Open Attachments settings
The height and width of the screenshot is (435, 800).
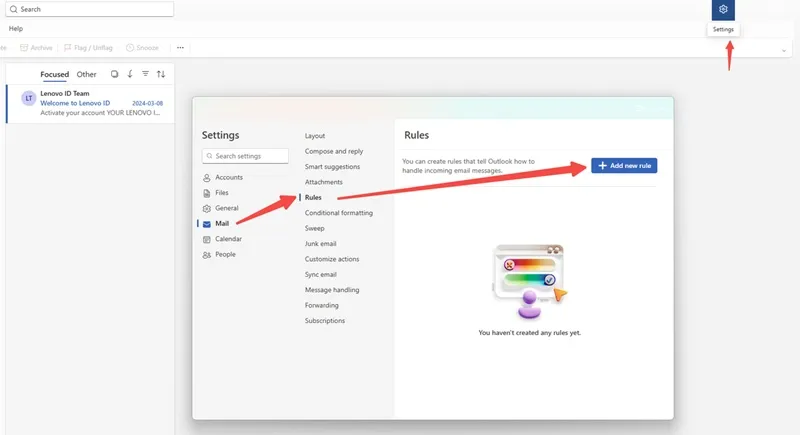(323, 182)
